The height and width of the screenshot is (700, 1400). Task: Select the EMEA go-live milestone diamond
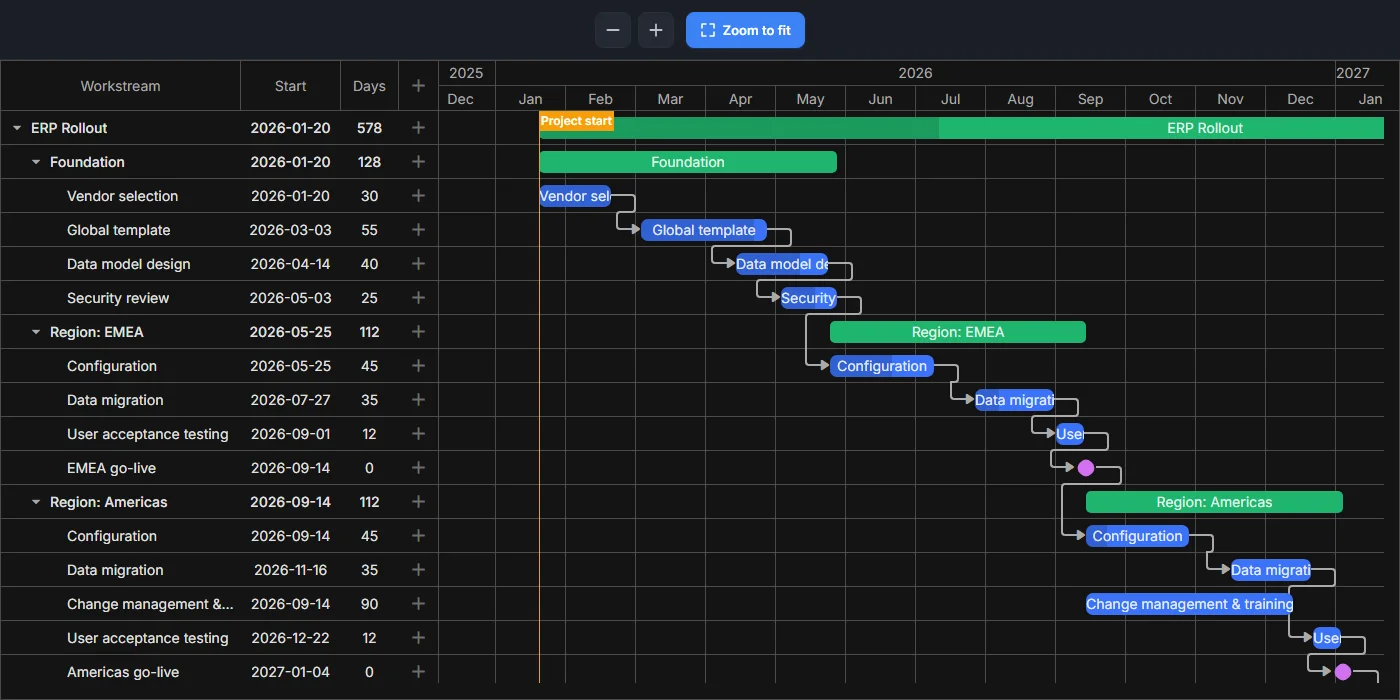1086,468
